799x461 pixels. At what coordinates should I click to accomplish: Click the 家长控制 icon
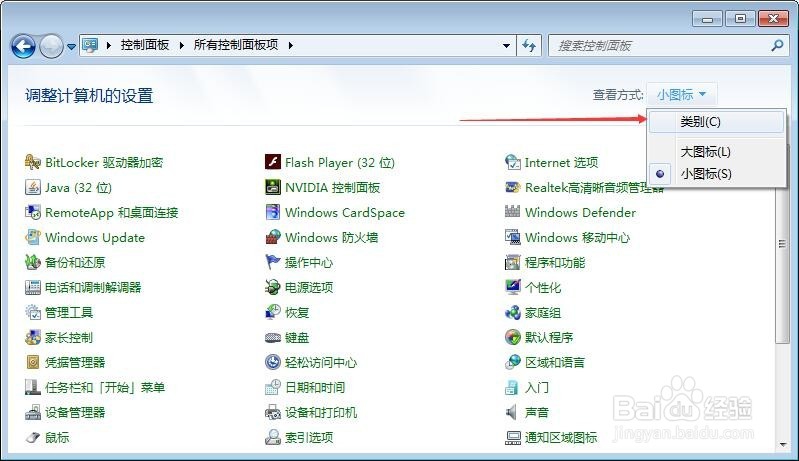33,337
